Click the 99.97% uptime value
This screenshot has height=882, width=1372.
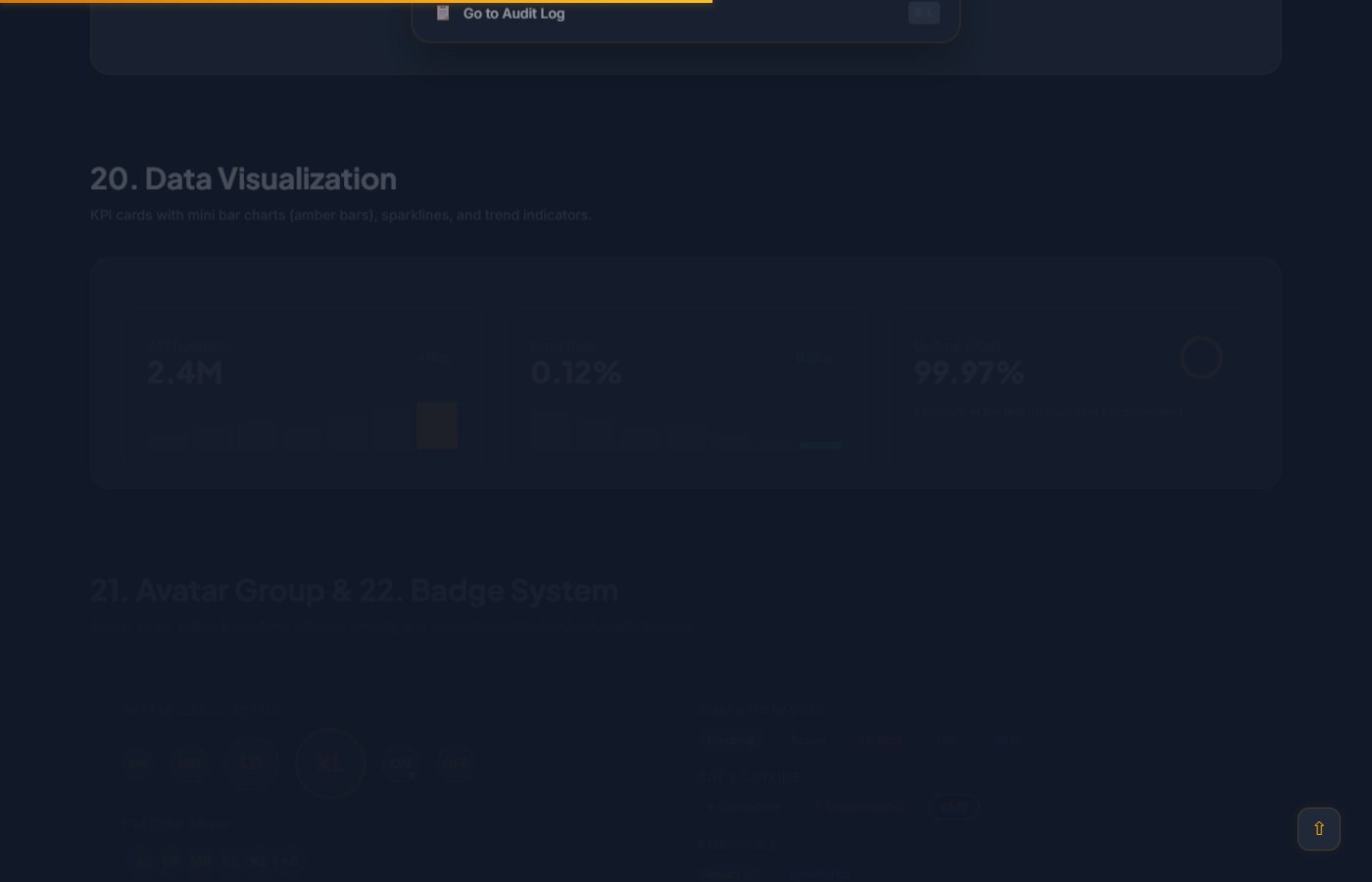[x=968, y=372]
